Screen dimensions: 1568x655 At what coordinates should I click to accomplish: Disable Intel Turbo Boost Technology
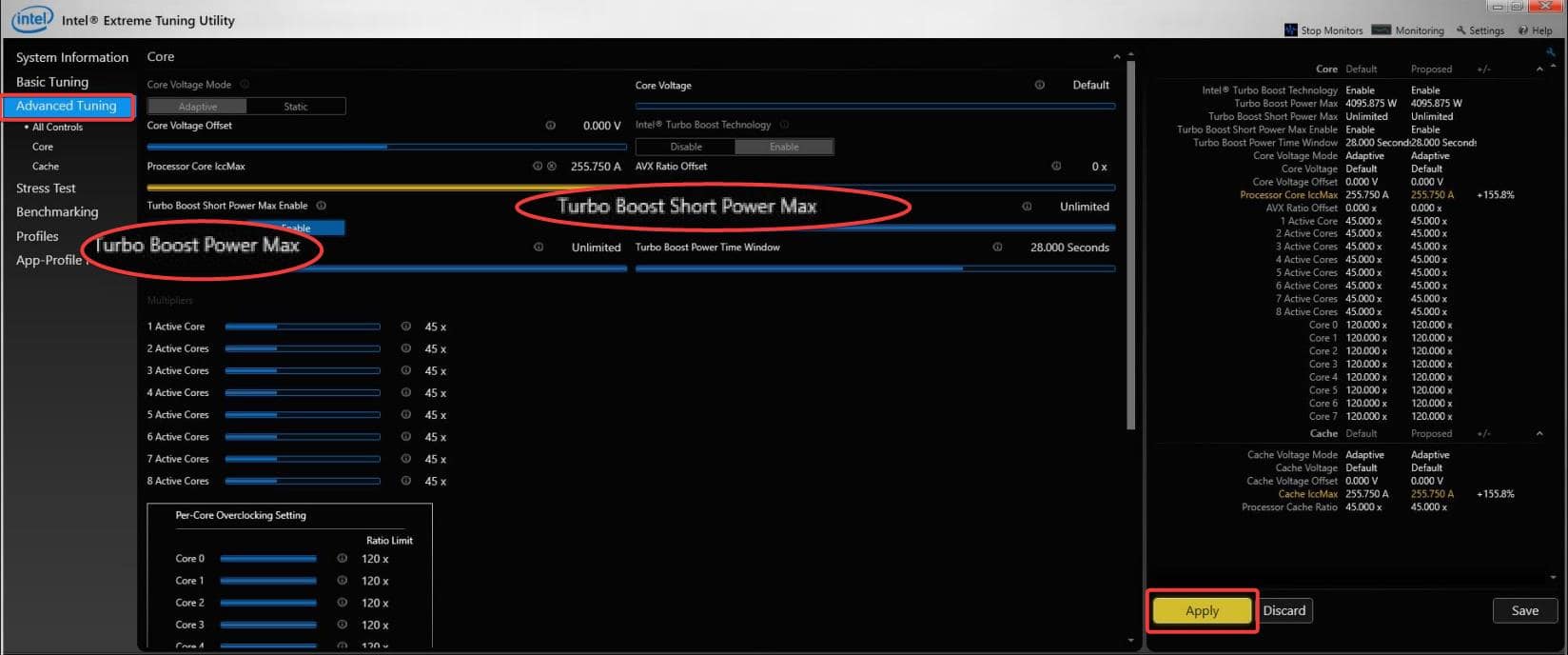pyautogui.click(x=685, y=147)
